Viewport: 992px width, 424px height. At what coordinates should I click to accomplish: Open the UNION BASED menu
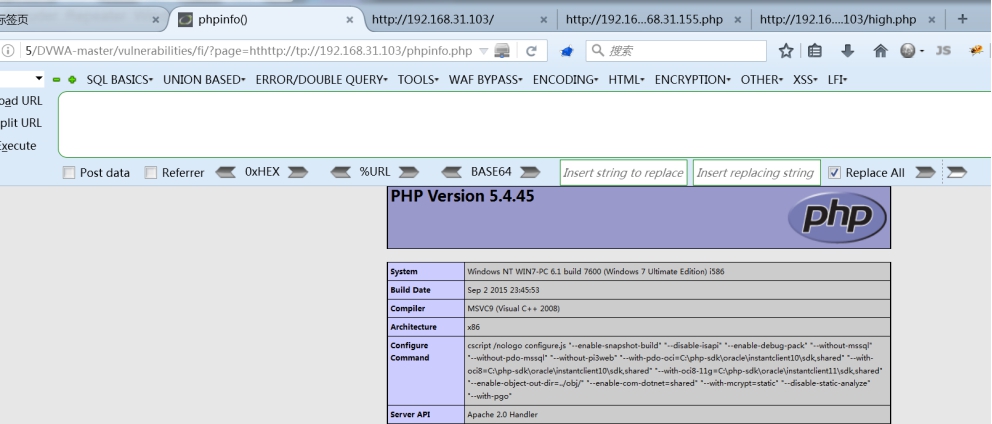[204, 80]
